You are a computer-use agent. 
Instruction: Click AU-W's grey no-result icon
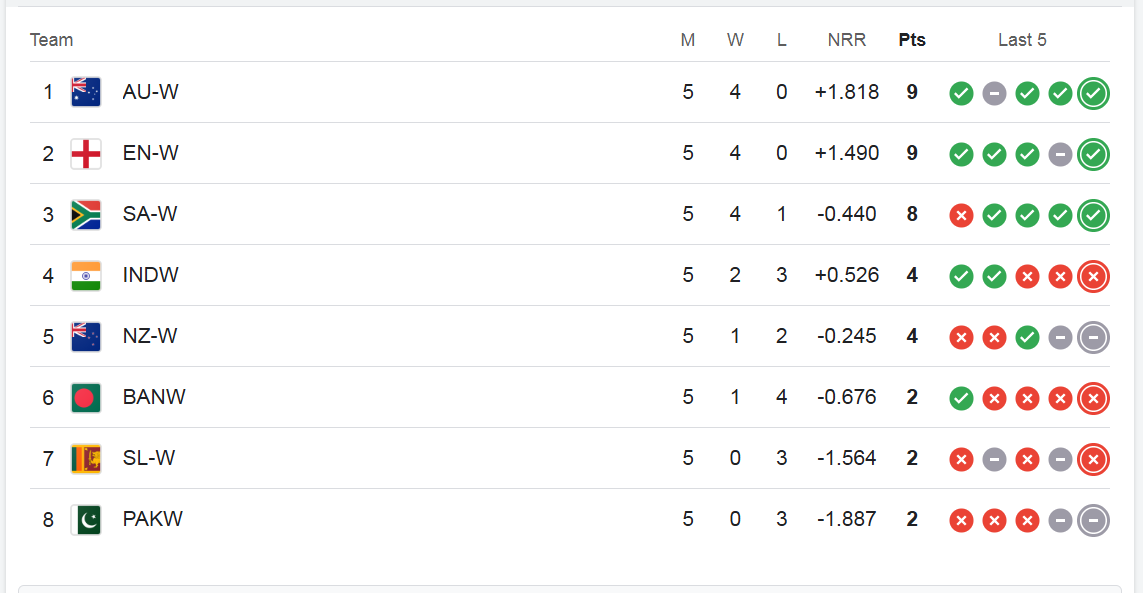coord(994,93)
